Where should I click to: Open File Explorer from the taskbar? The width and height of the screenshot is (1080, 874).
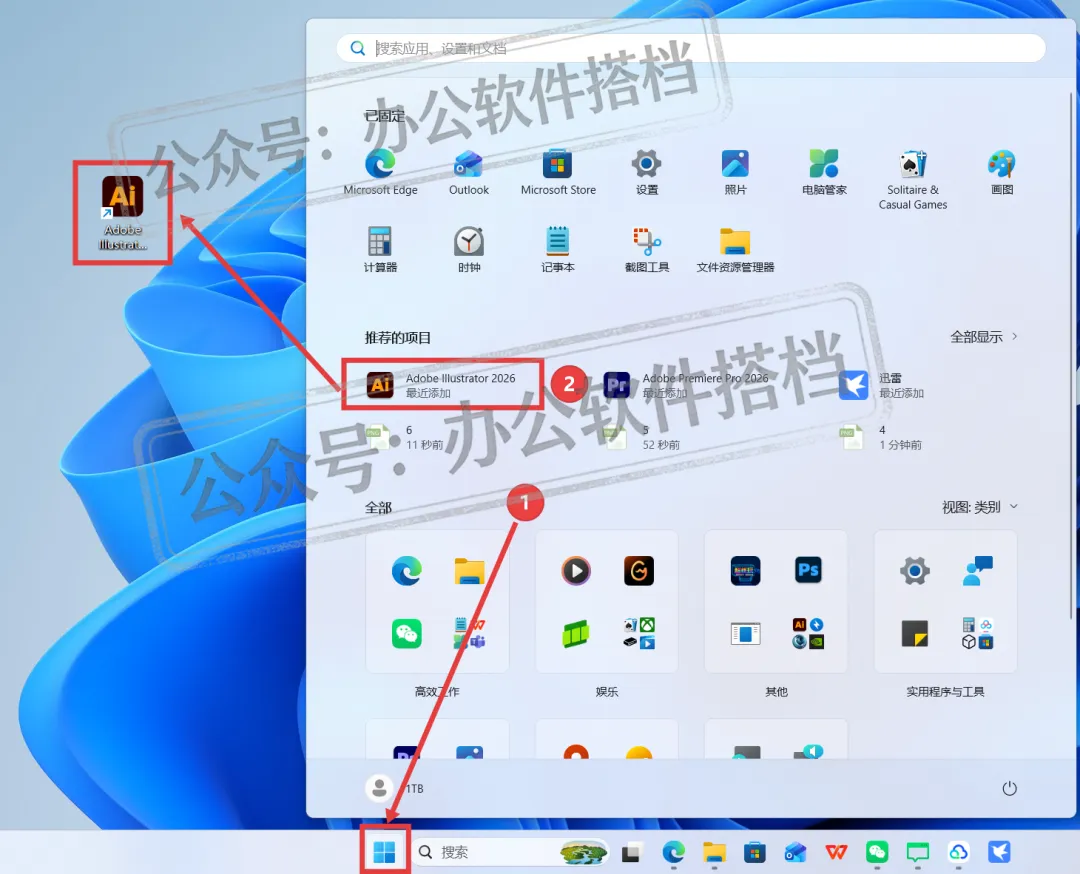pyautogui.click(x=714, y=853)
